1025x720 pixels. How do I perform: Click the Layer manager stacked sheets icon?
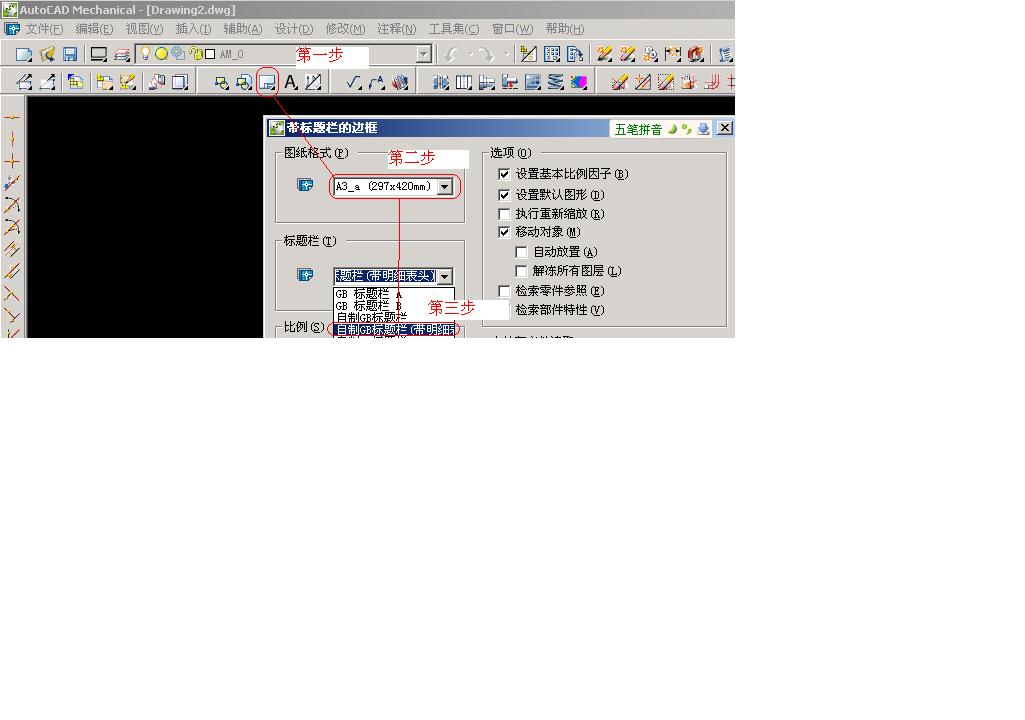122,55
